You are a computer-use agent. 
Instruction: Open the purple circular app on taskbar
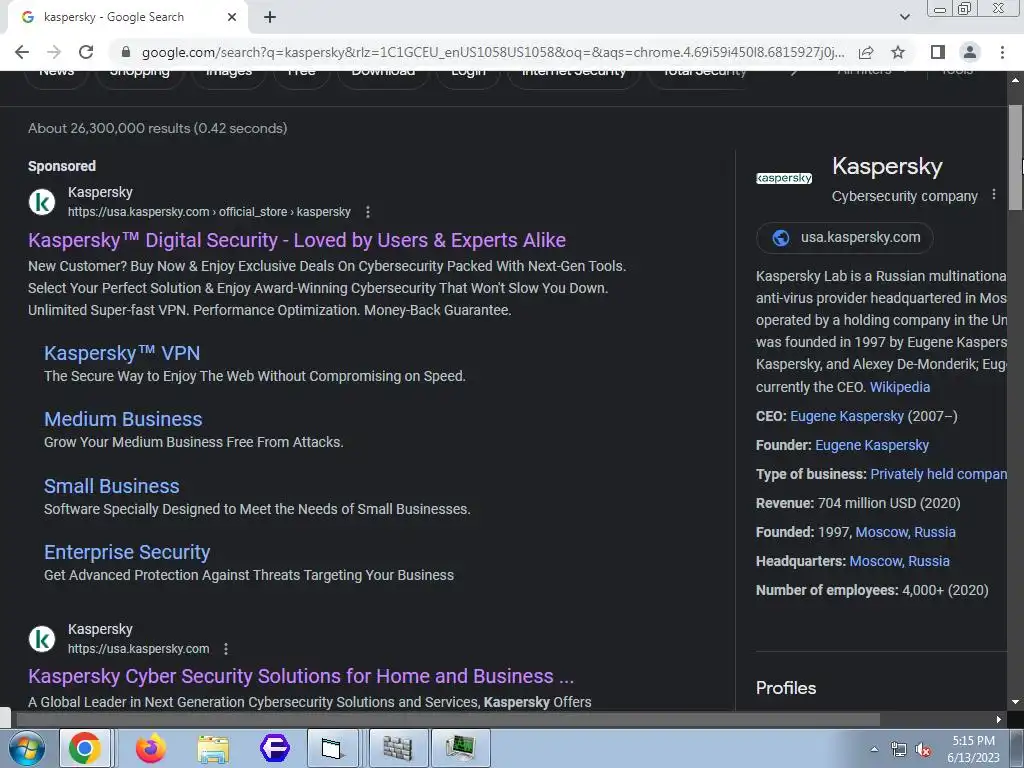[275, 748]
